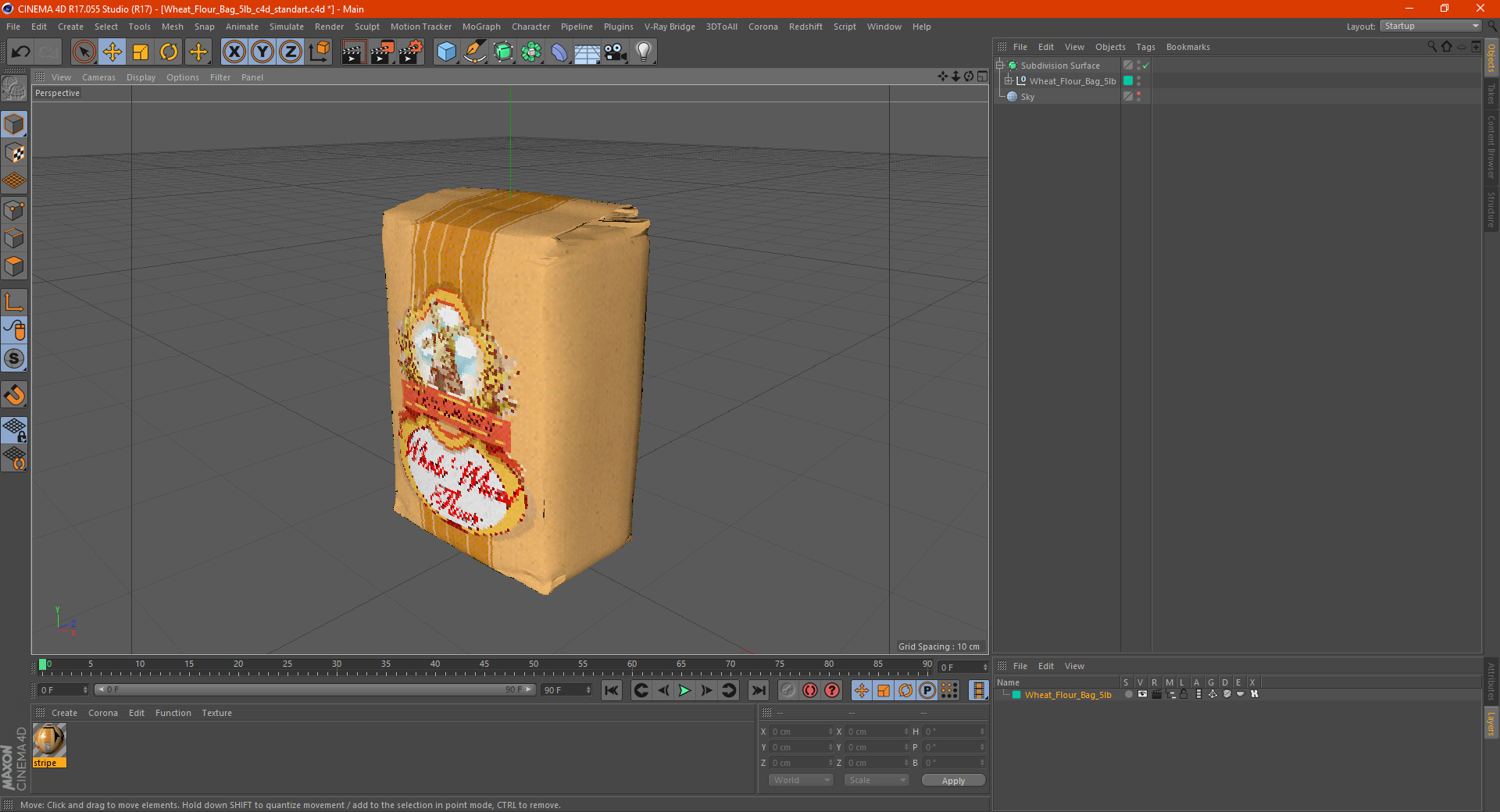Add a Light object bulb icon

click(644, 52)
